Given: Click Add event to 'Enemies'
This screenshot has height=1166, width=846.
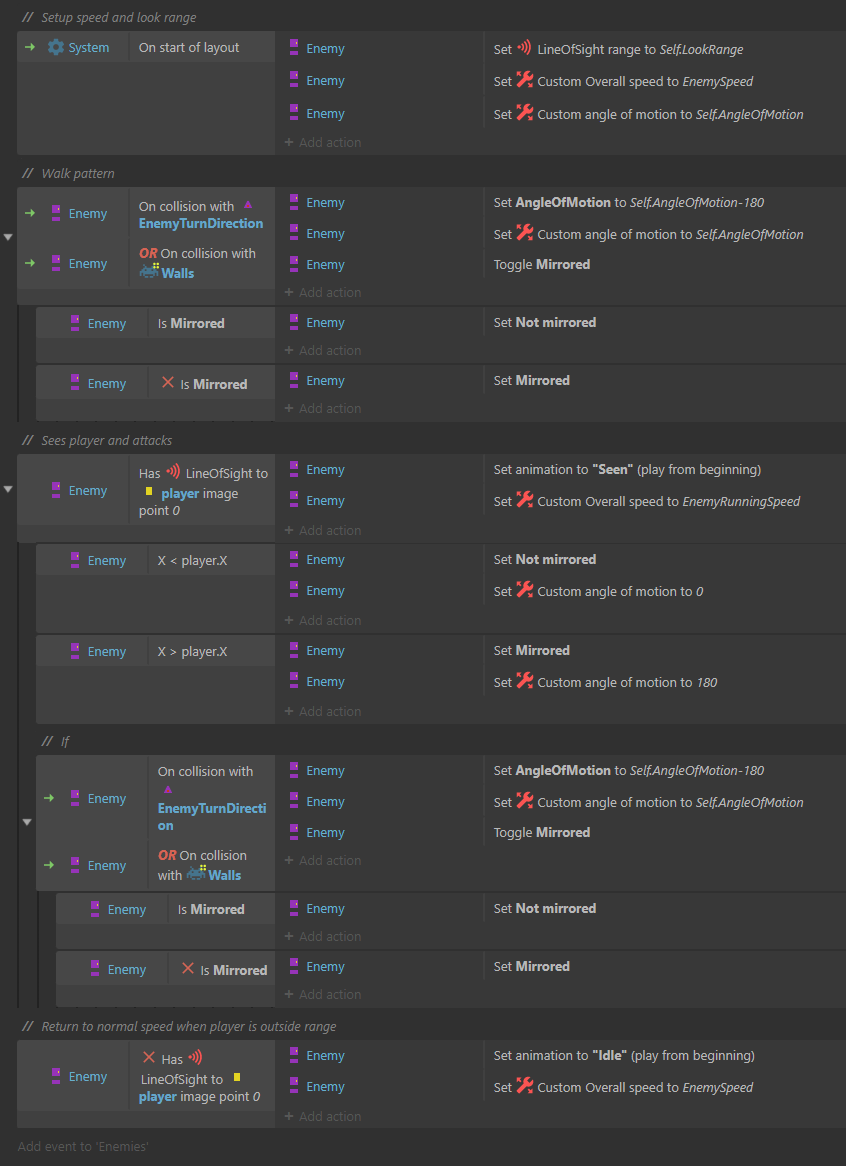Looking at the screenshot, I should click(x=83, y=1146).
